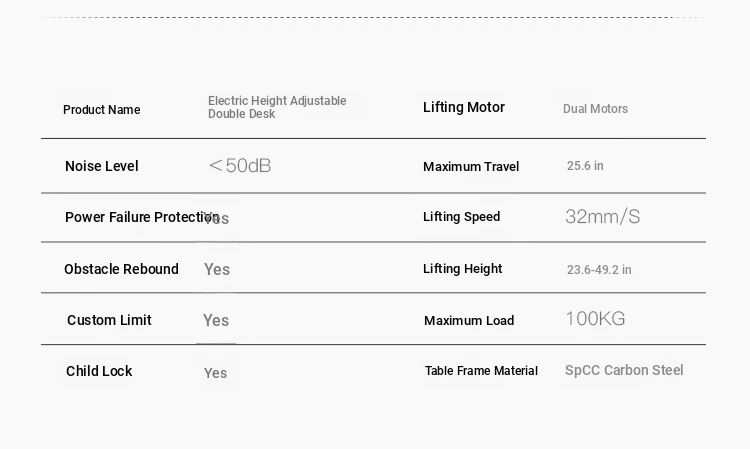
Task: Click the Lifting Height label
Action: [x=463, y=269]
